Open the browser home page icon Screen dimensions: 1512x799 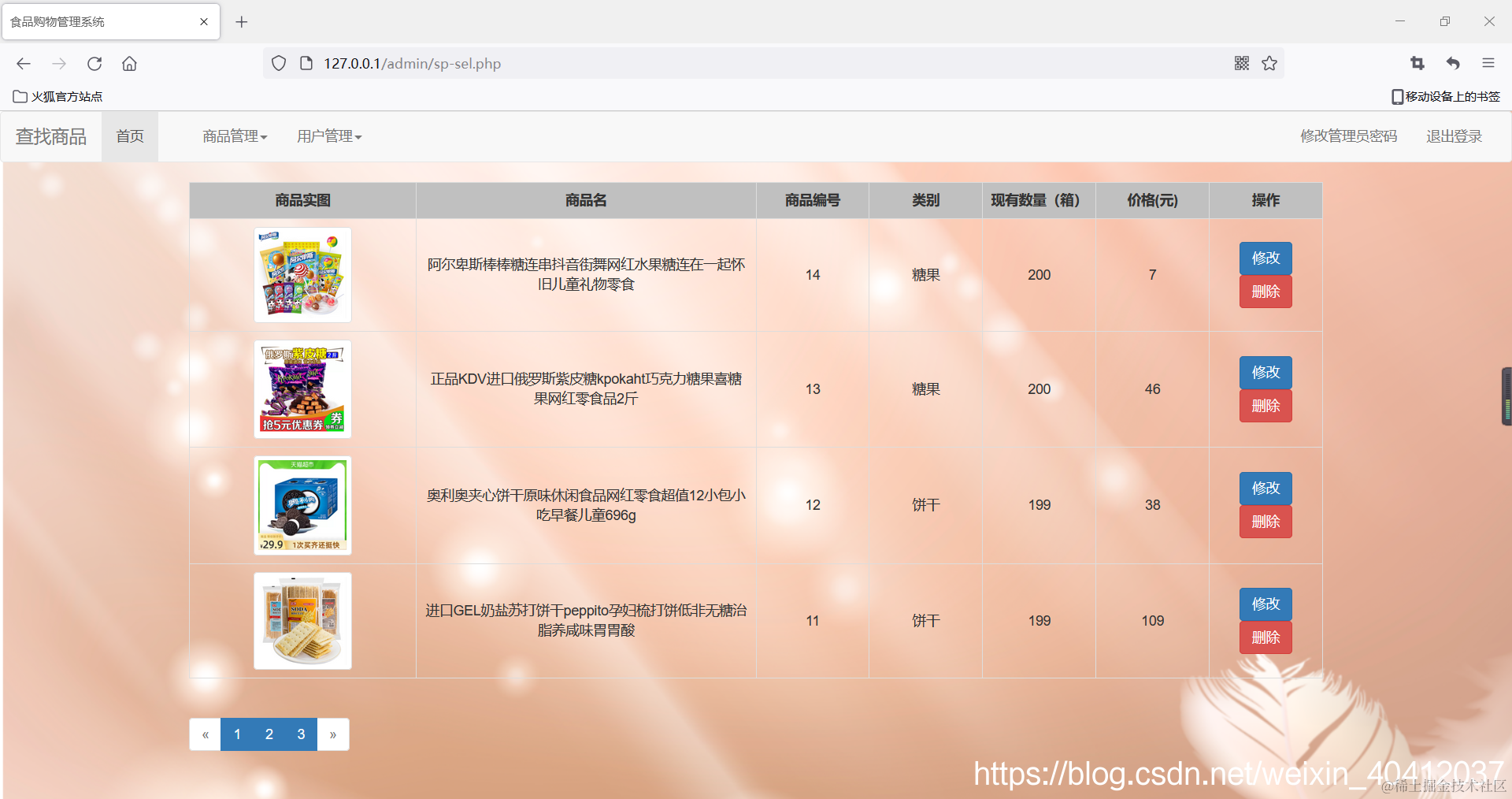pos(129,64)
